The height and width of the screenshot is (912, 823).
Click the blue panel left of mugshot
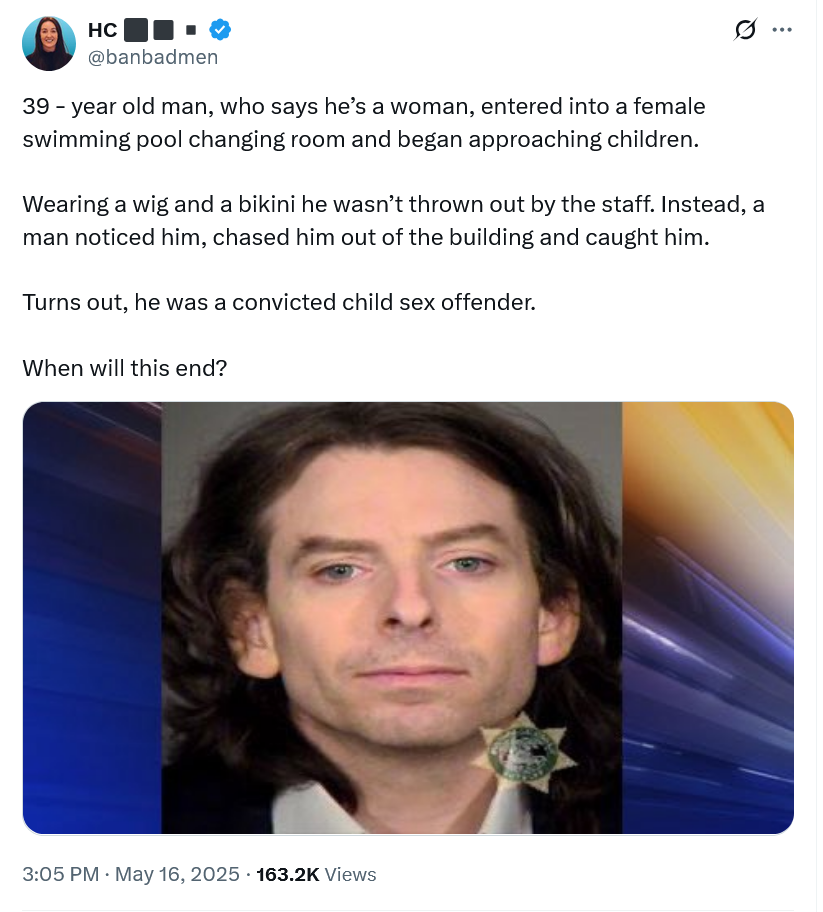(92, 618)
